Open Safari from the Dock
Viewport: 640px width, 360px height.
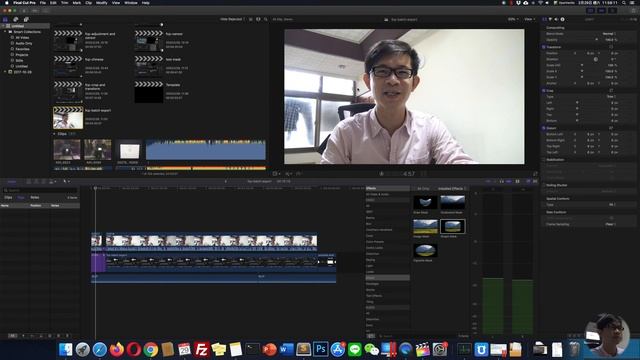100,349
